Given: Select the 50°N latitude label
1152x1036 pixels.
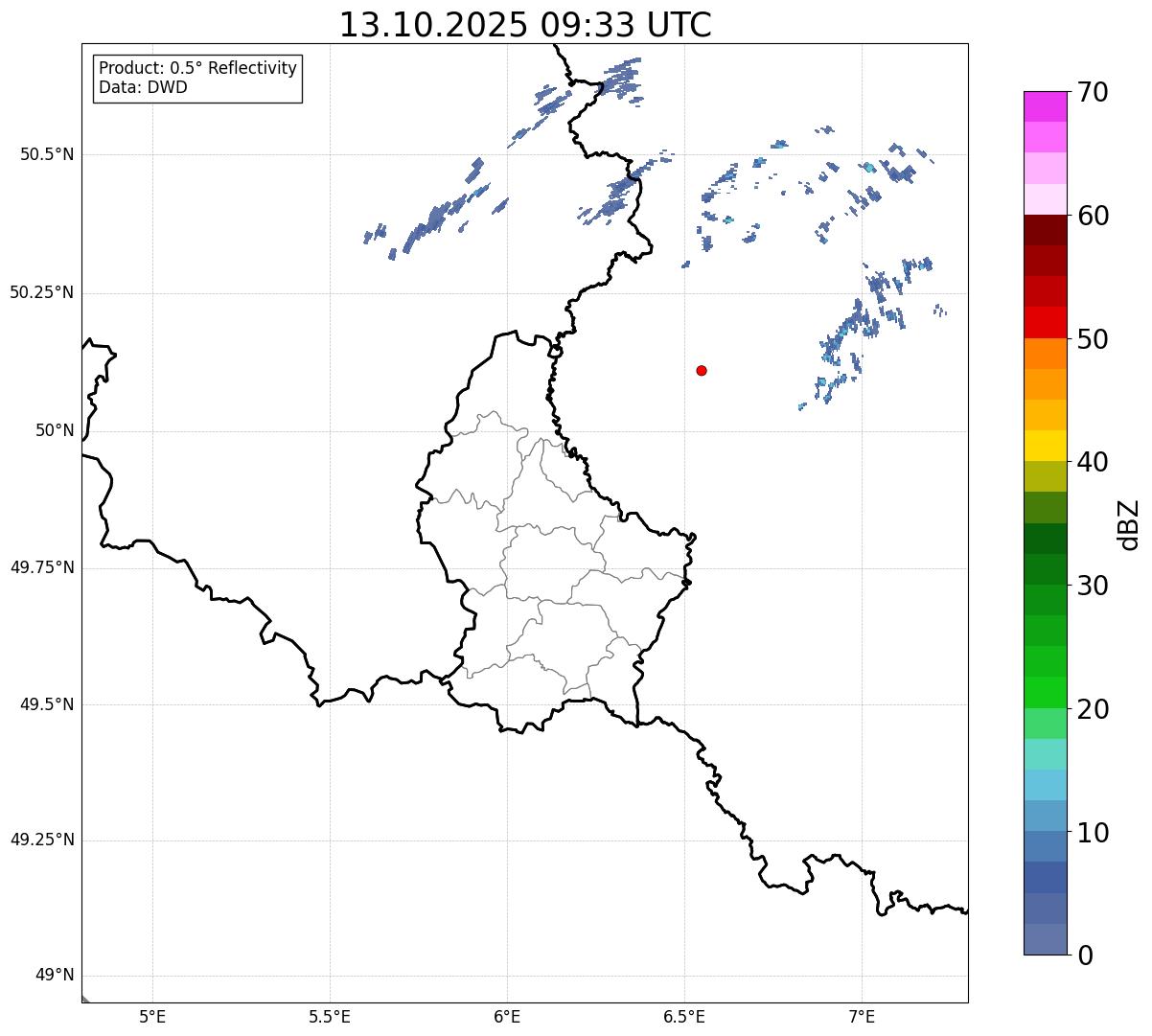Looking at the screenshot, I should click(55, 430).
